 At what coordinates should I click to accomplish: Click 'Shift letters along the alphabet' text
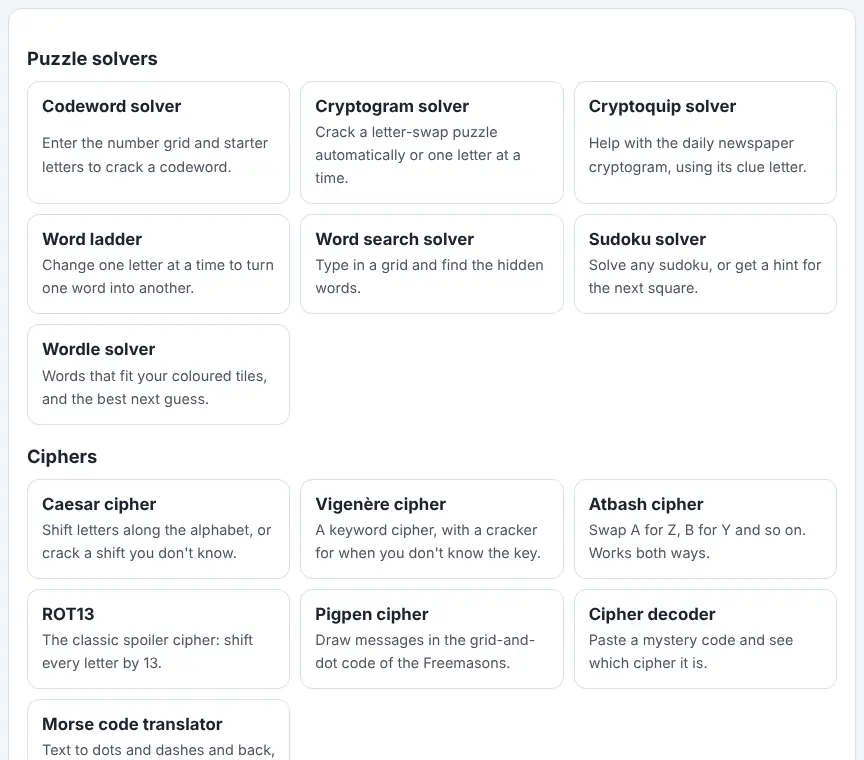click(147, 530)
